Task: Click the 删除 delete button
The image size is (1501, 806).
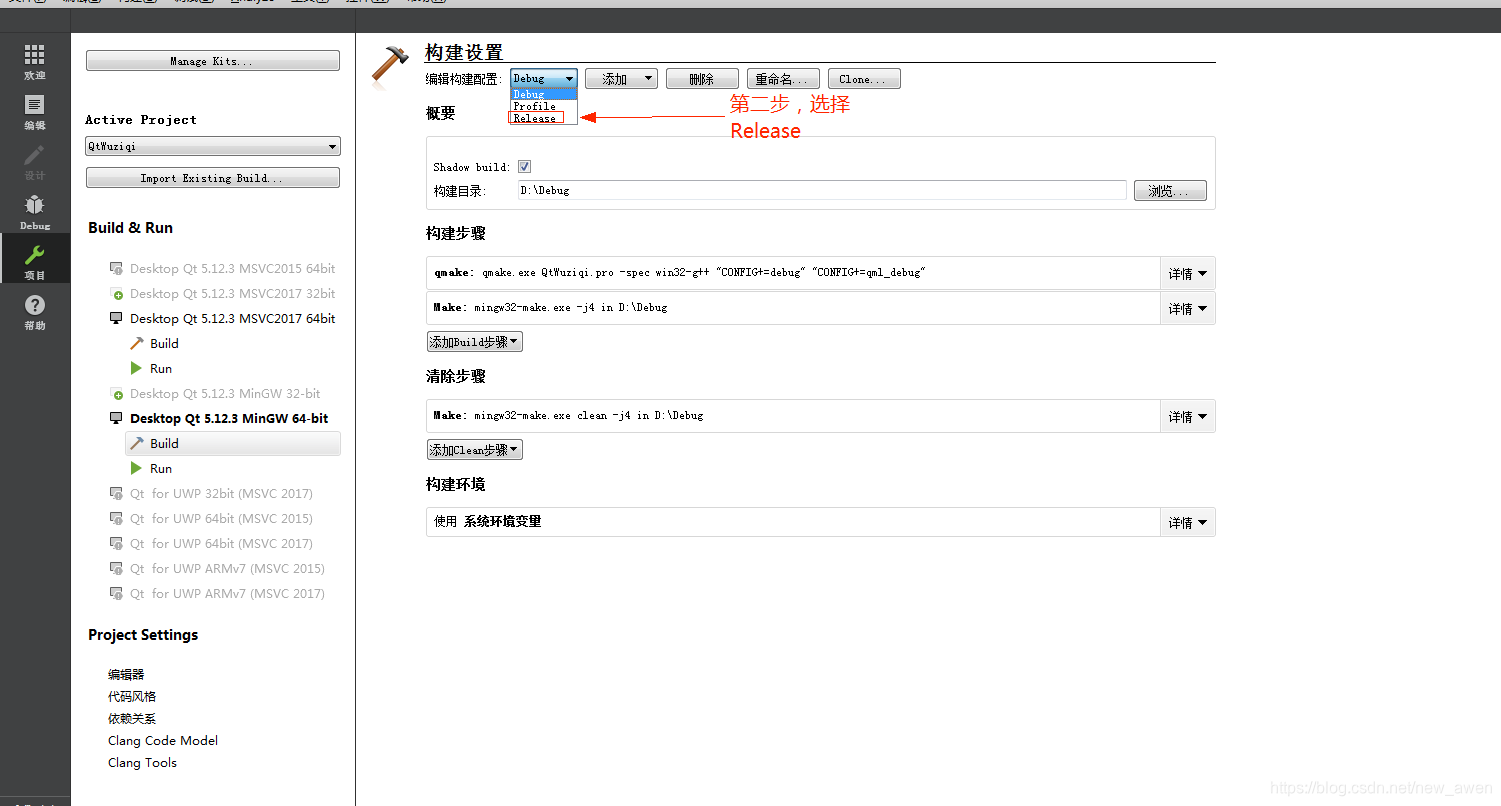Action: pos(702,79)
